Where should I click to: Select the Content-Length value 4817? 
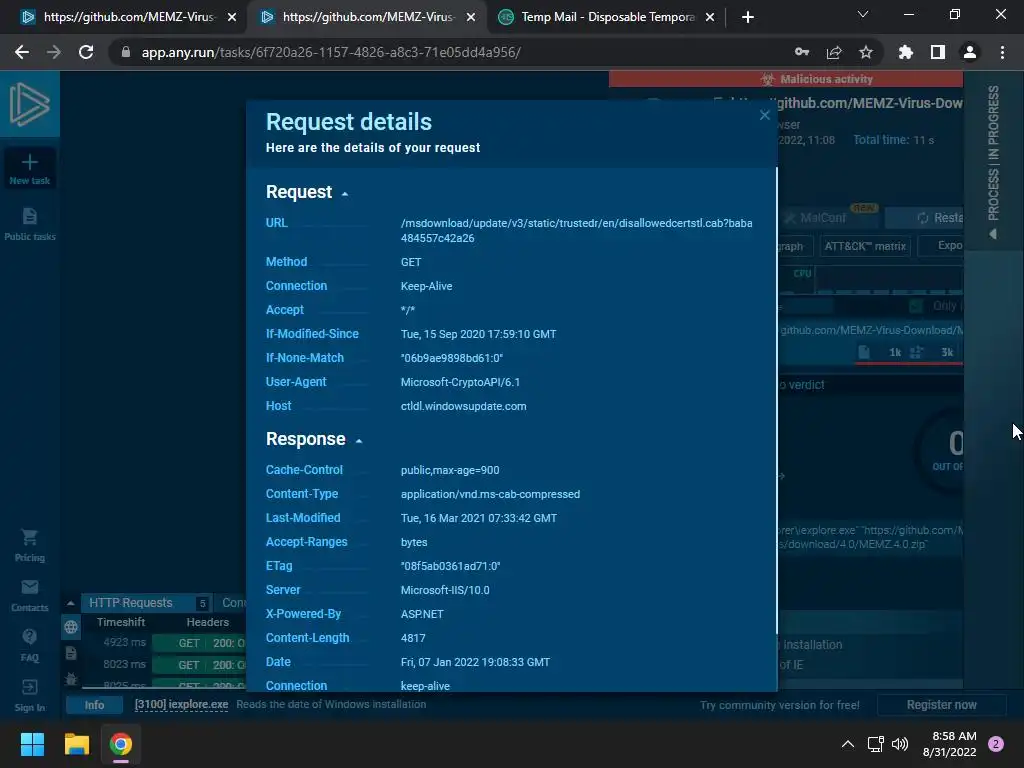[413, 638]
